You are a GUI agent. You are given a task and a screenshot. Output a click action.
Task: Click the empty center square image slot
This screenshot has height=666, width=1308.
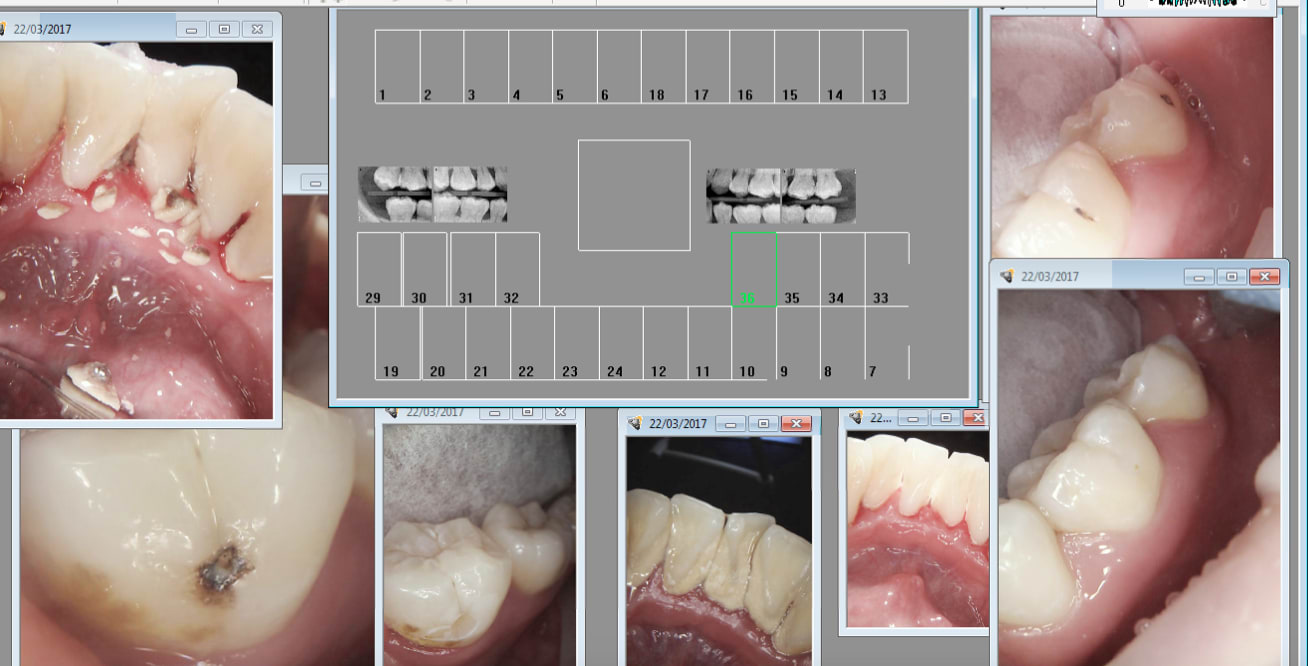(634, 195)
